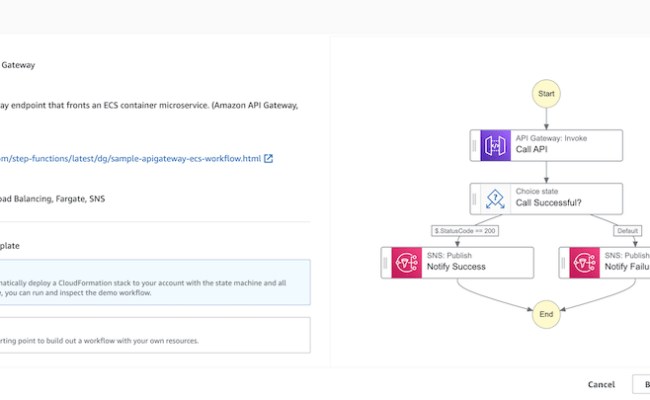Image resolution: width=650 pixels, height=400 pixels.
Task: Click the $.StatusCode == 200 condition label
Action: click(x=465, y=231)
